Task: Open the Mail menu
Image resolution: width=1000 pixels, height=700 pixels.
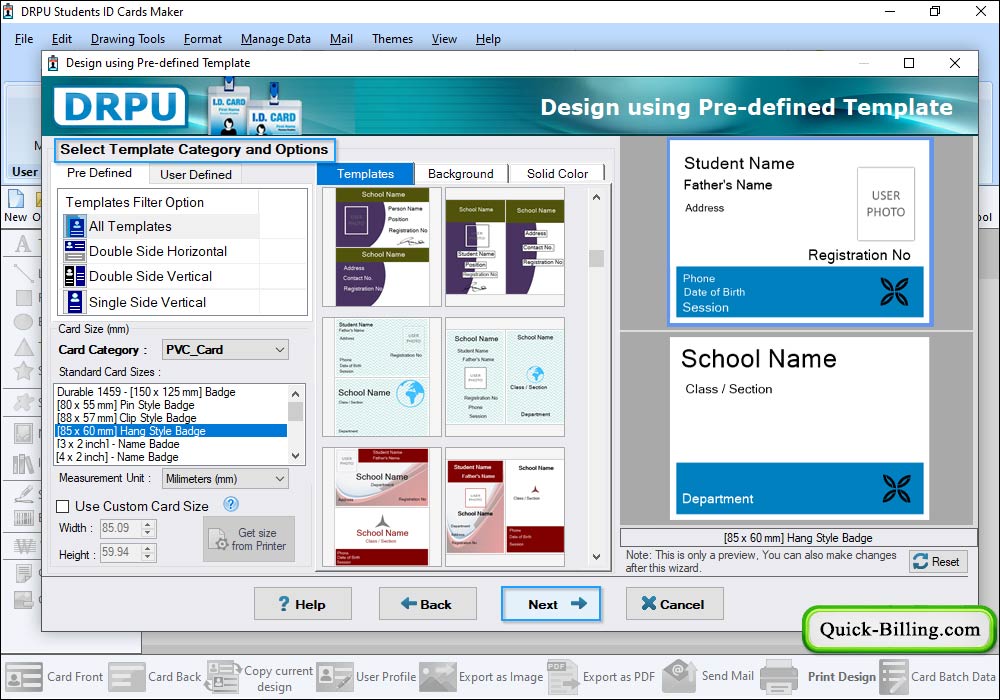Action: click(341, 39)
